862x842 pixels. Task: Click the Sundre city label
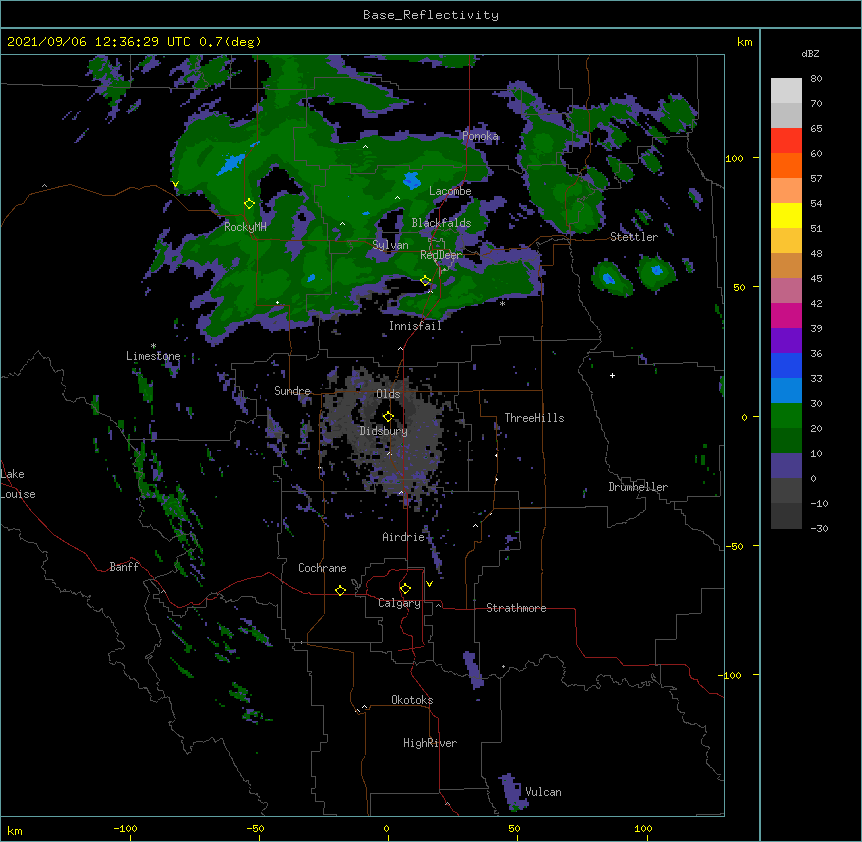(292, 391)
